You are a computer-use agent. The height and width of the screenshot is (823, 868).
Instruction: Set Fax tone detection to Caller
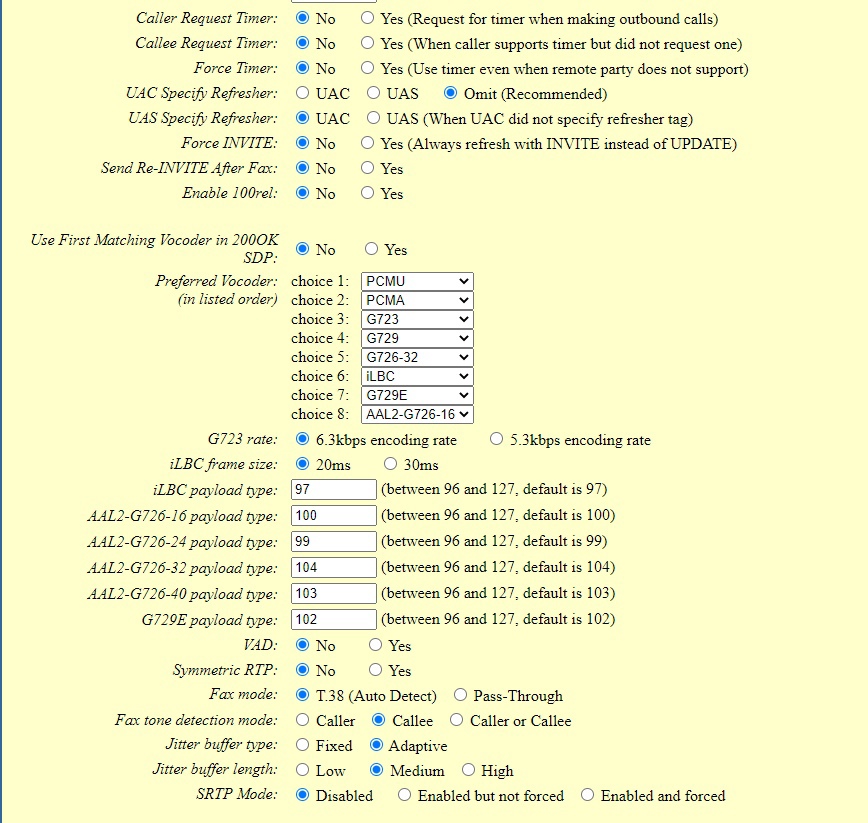click(302, 720)
